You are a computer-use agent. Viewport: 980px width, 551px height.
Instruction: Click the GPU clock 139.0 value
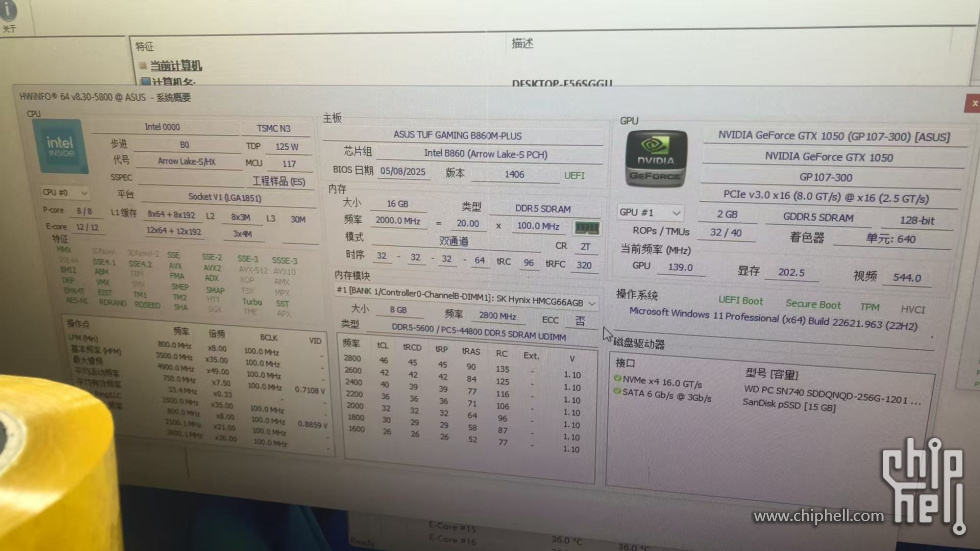tap(680, 267)
